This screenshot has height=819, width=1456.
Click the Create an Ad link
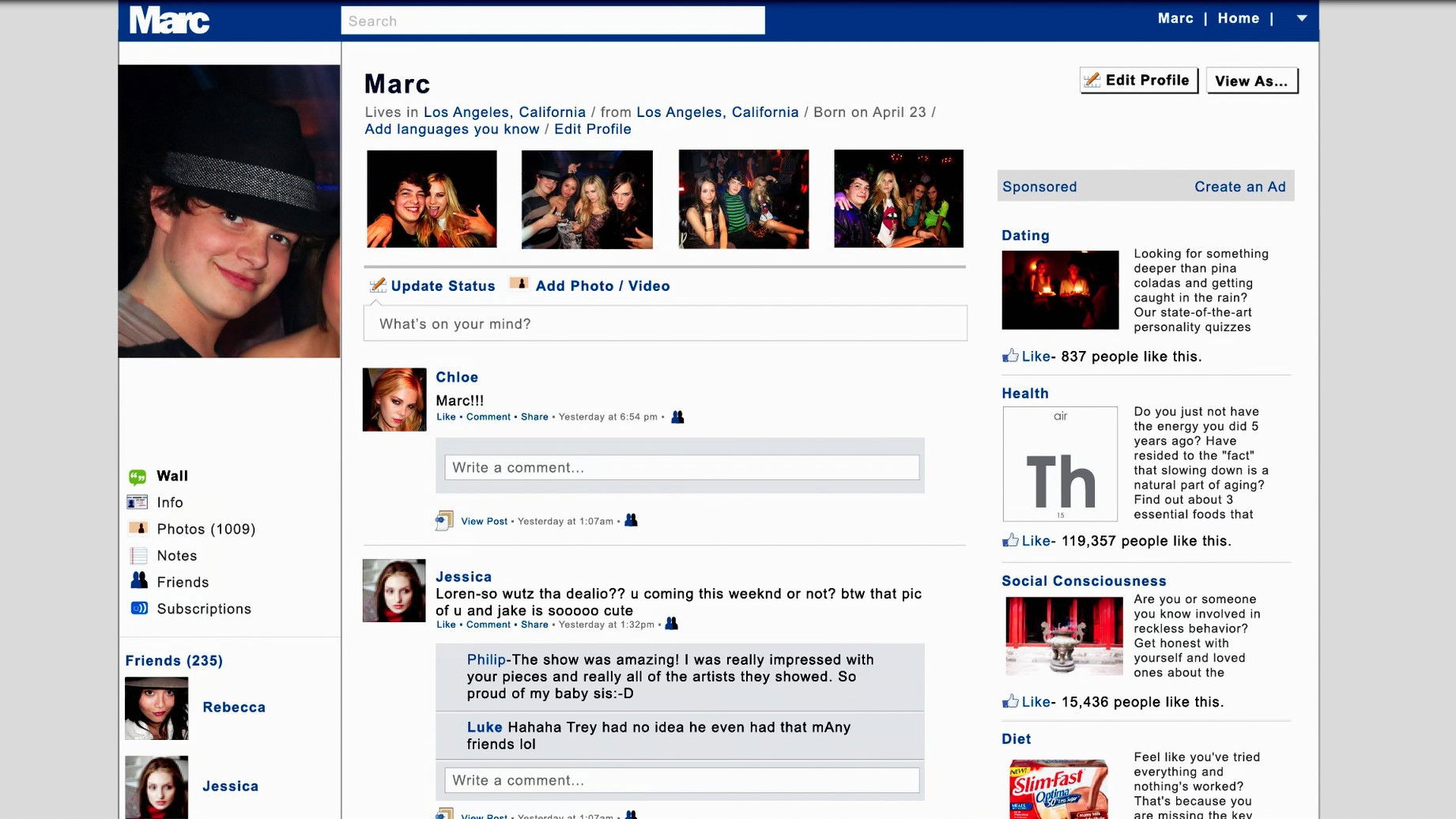[1239, 187]
